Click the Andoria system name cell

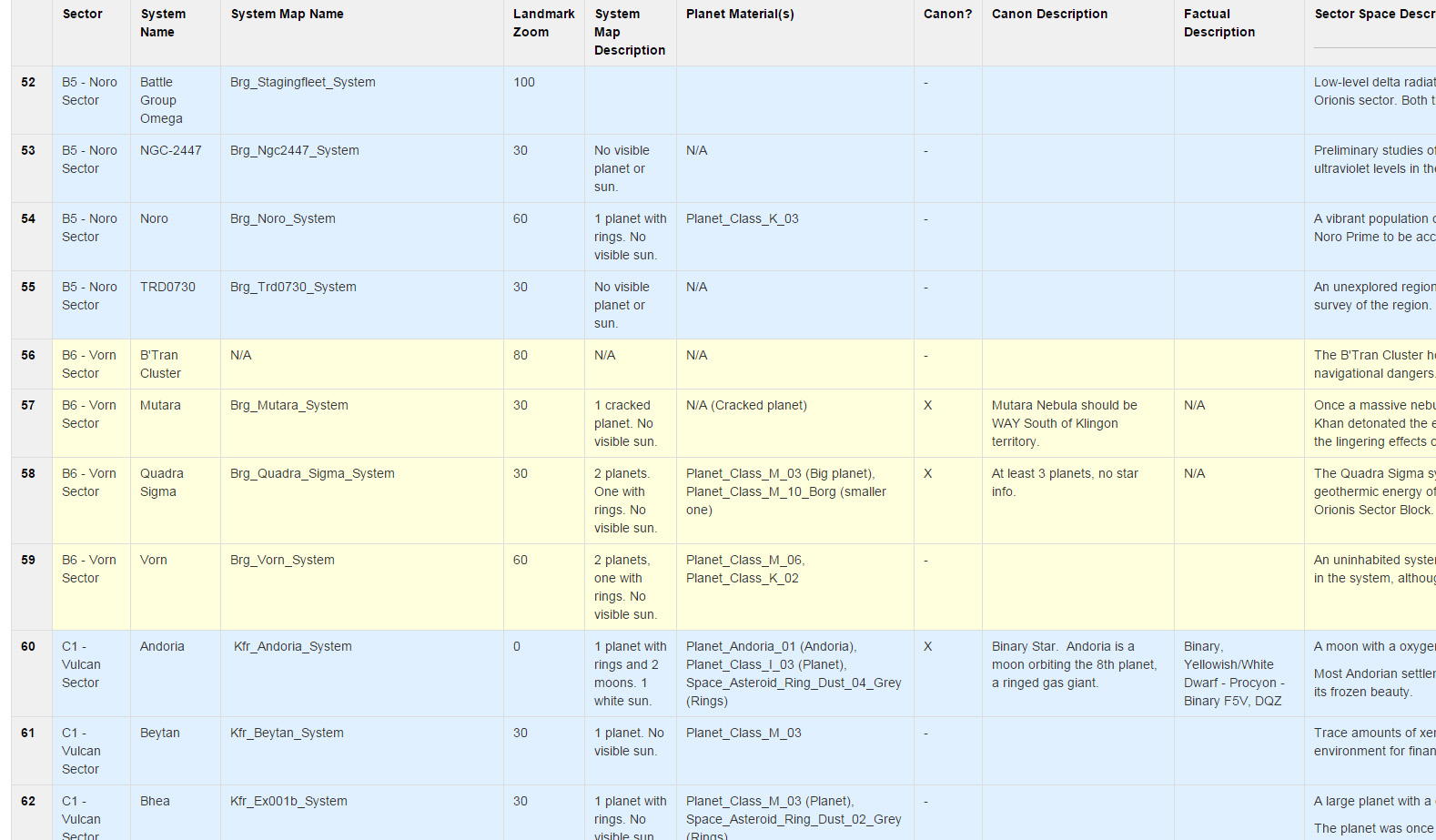click(176, 673)
